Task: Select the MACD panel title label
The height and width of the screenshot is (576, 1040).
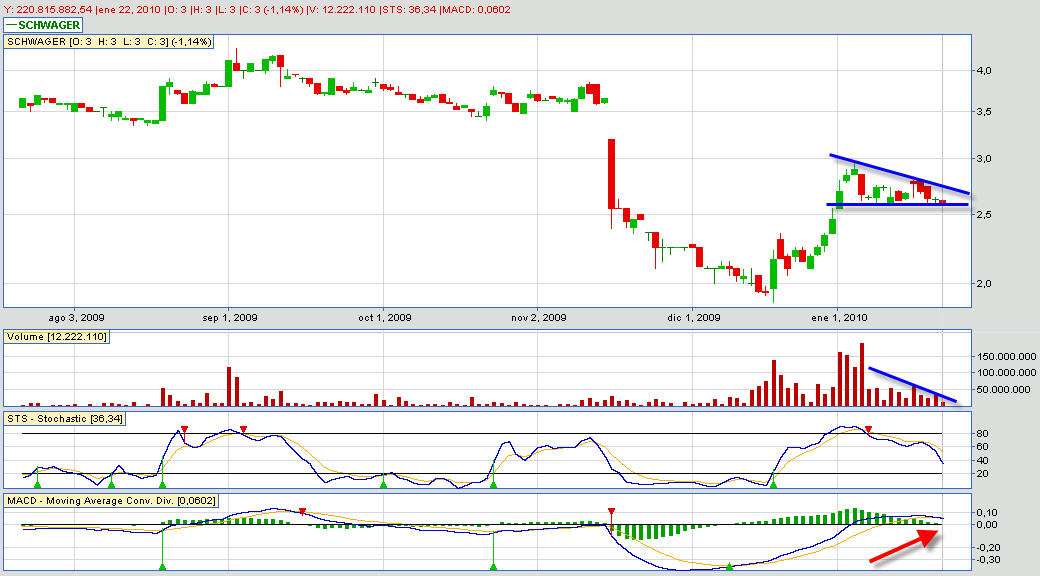Action: pos(112,500)
